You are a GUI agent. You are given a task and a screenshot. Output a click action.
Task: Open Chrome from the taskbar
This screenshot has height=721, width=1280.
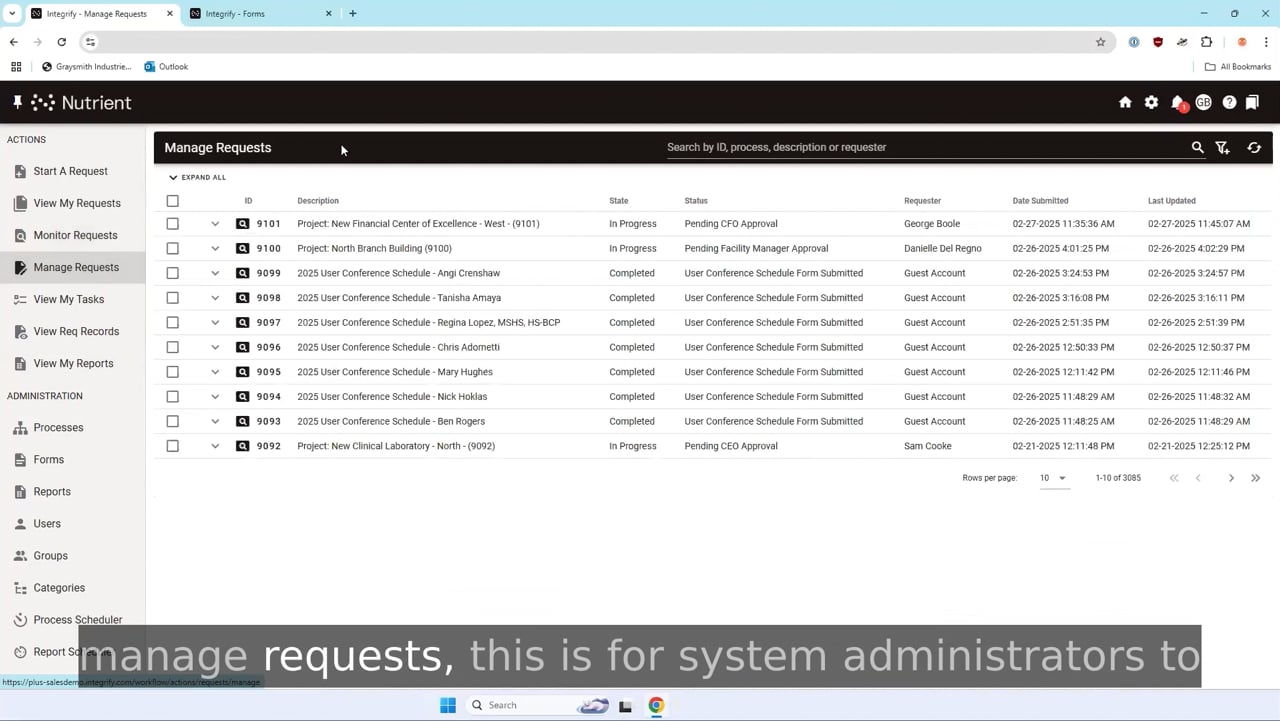click(x=656, y=705)
